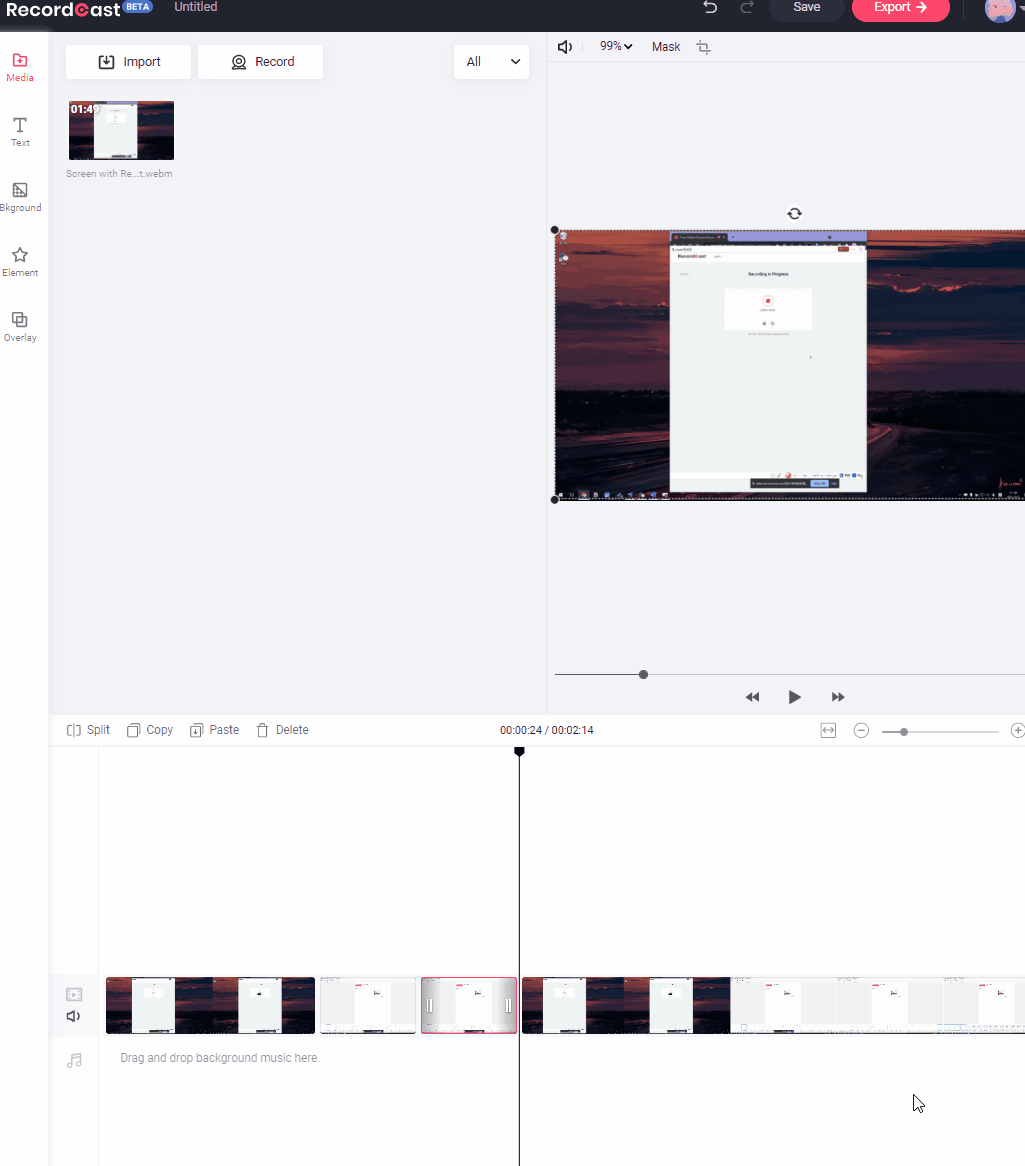Select the crop tool icon
1025x1166 pixels.
(x=704, y=48)
